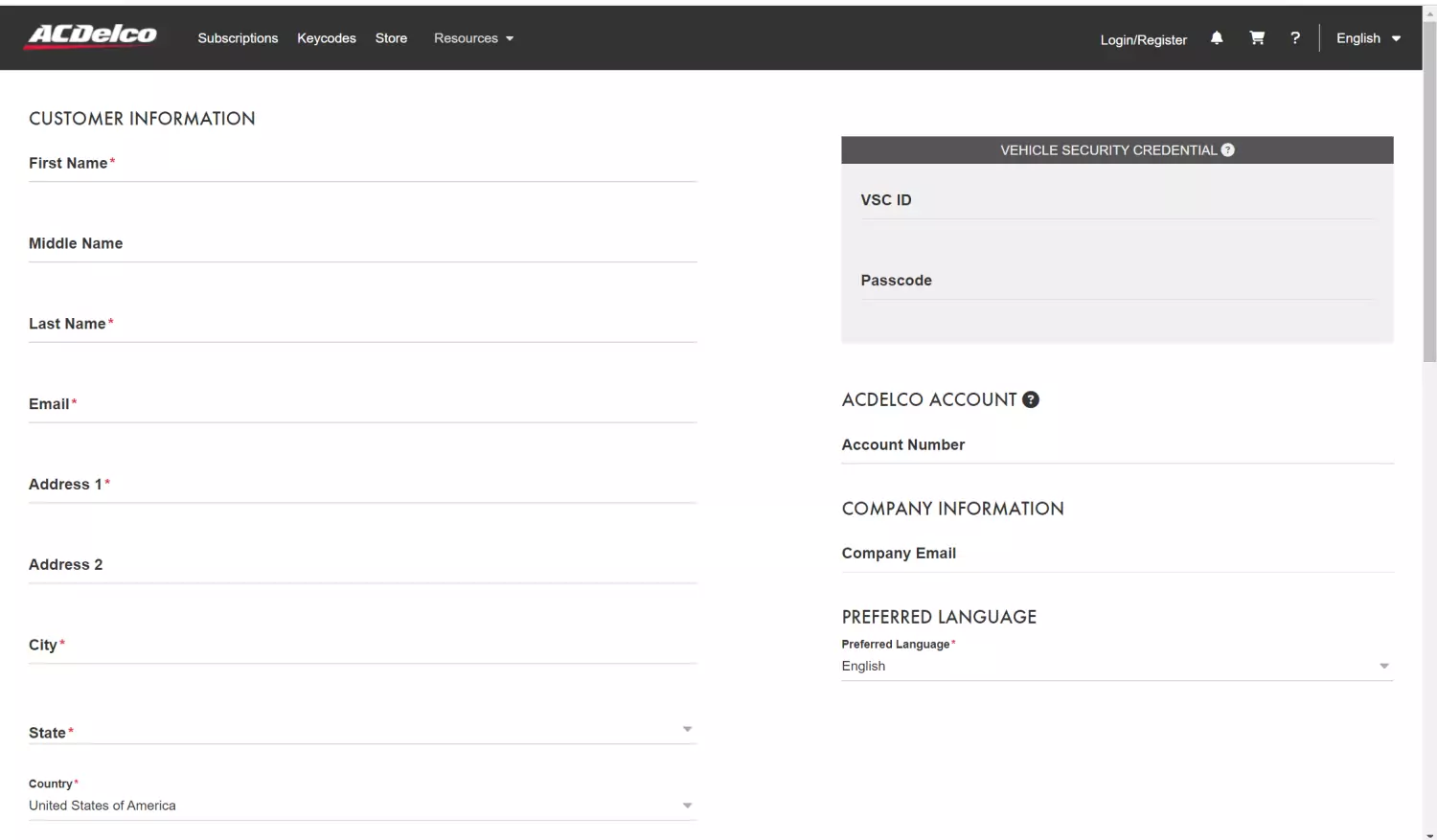Click the 'COMPANY INFORMATION' heading
The width and height of the screenshot is (1437, 840).
(952, 509)
